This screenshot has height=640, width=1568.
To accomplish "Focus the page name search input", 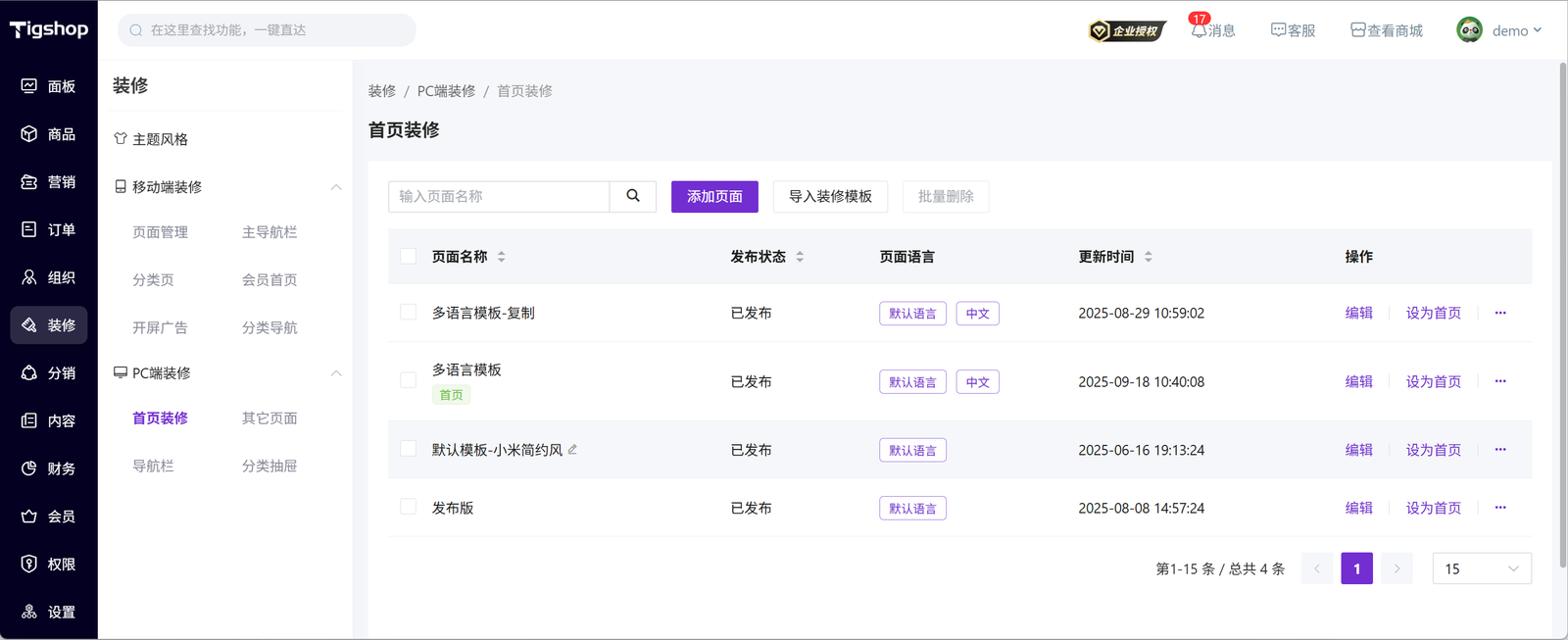I will click(499, 196).
